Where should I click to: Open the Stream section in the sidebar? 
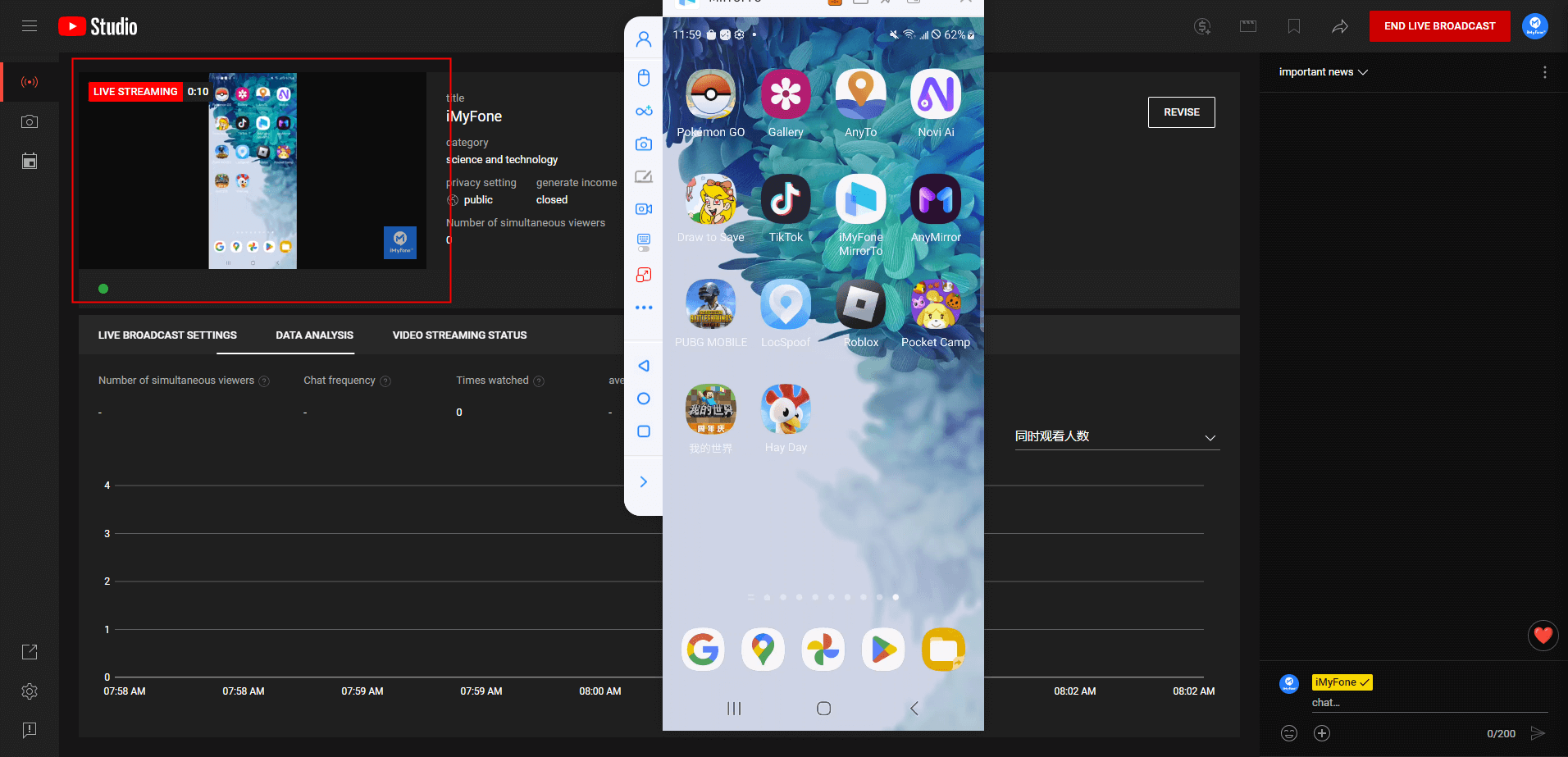click(x=30, y=82)
